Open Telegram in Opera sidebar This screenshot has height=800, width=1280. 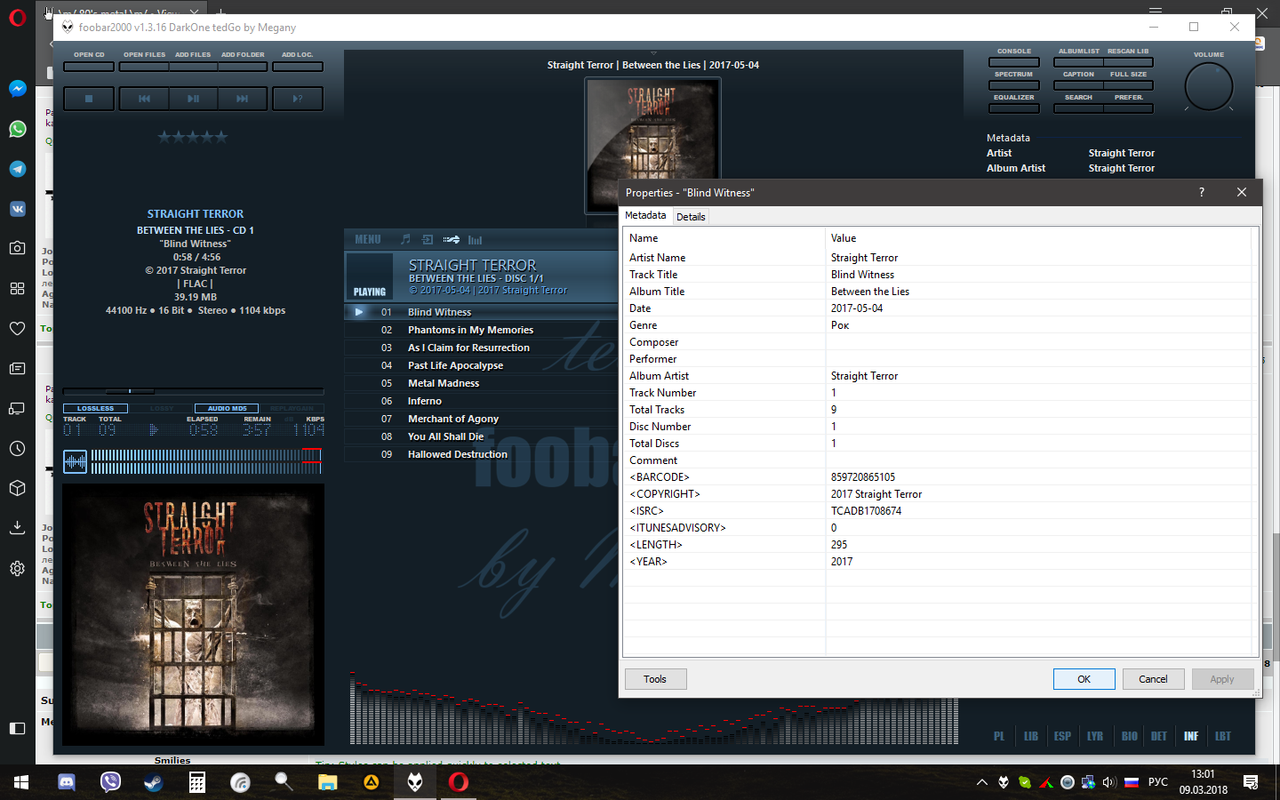[17, 168]
